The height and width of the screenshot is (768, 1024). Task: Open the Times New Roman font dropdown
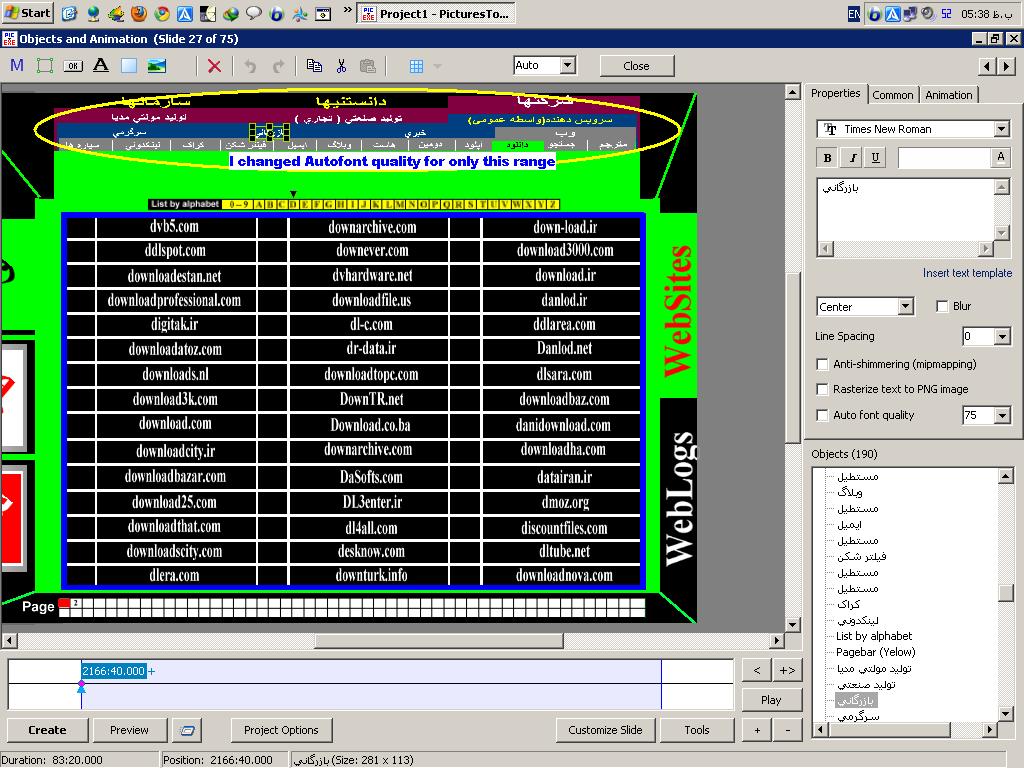pyautogui.click(x=1002, y=129)
